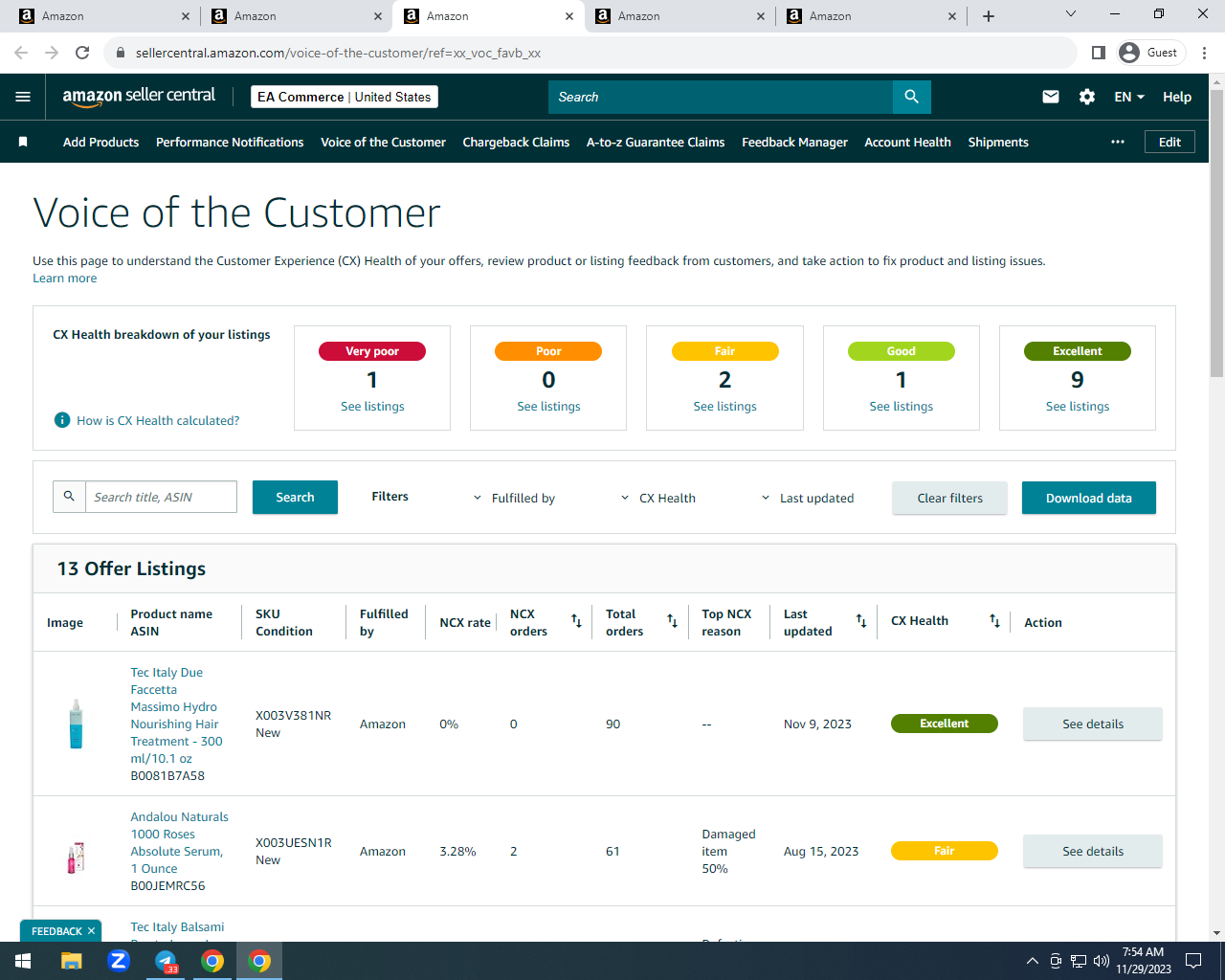
Task: Click the Amazon Seller Central logo
Action: coord(139,96)
